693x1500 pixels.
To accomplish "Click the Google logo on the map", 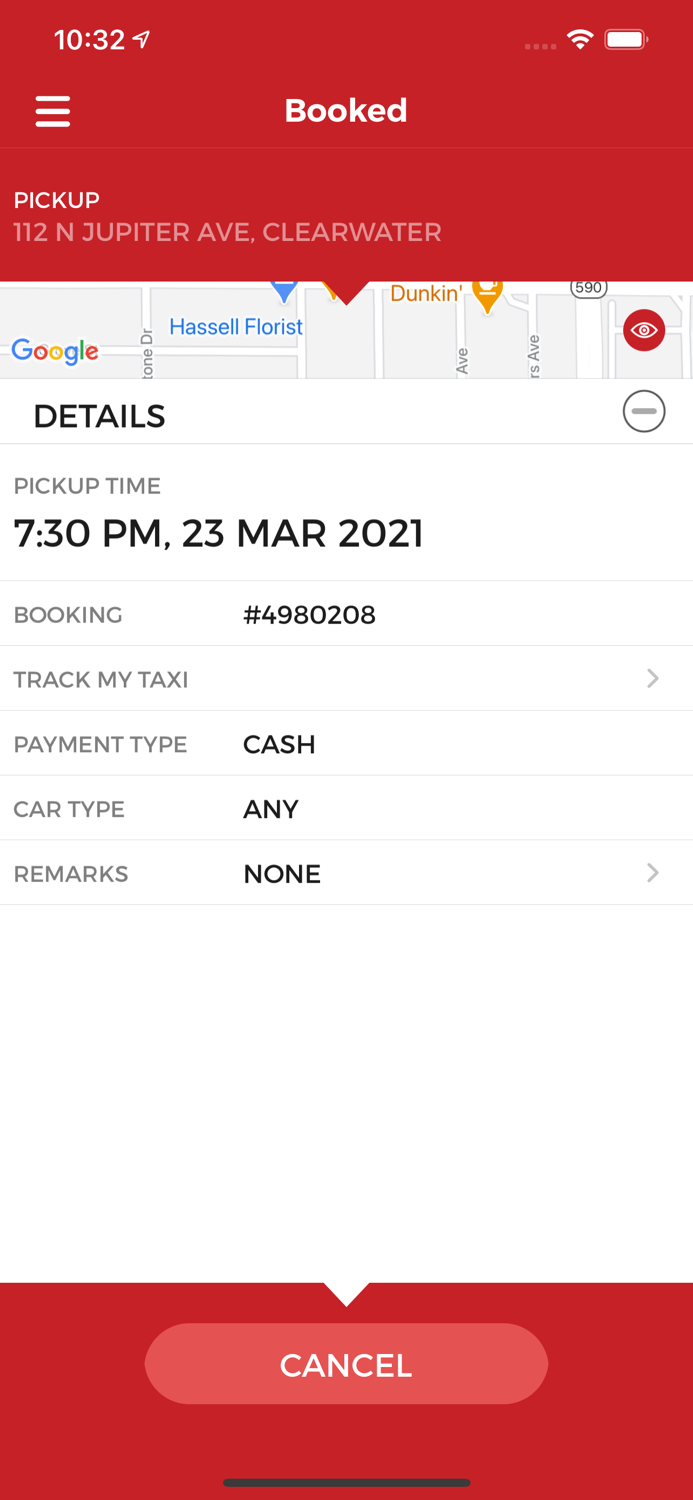I will [55, 351].
